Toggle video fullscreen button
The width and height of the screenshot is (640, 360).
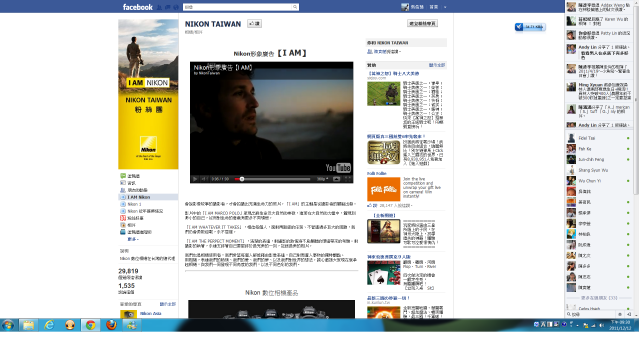(347, 179)
